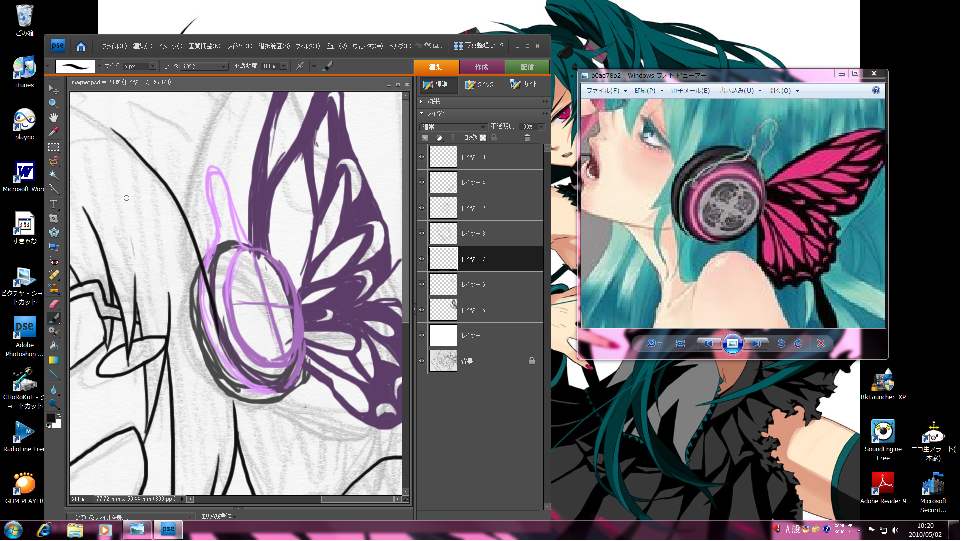Switch to the purple 作成 tab
The image size is (961, 541).
[482, 67]
